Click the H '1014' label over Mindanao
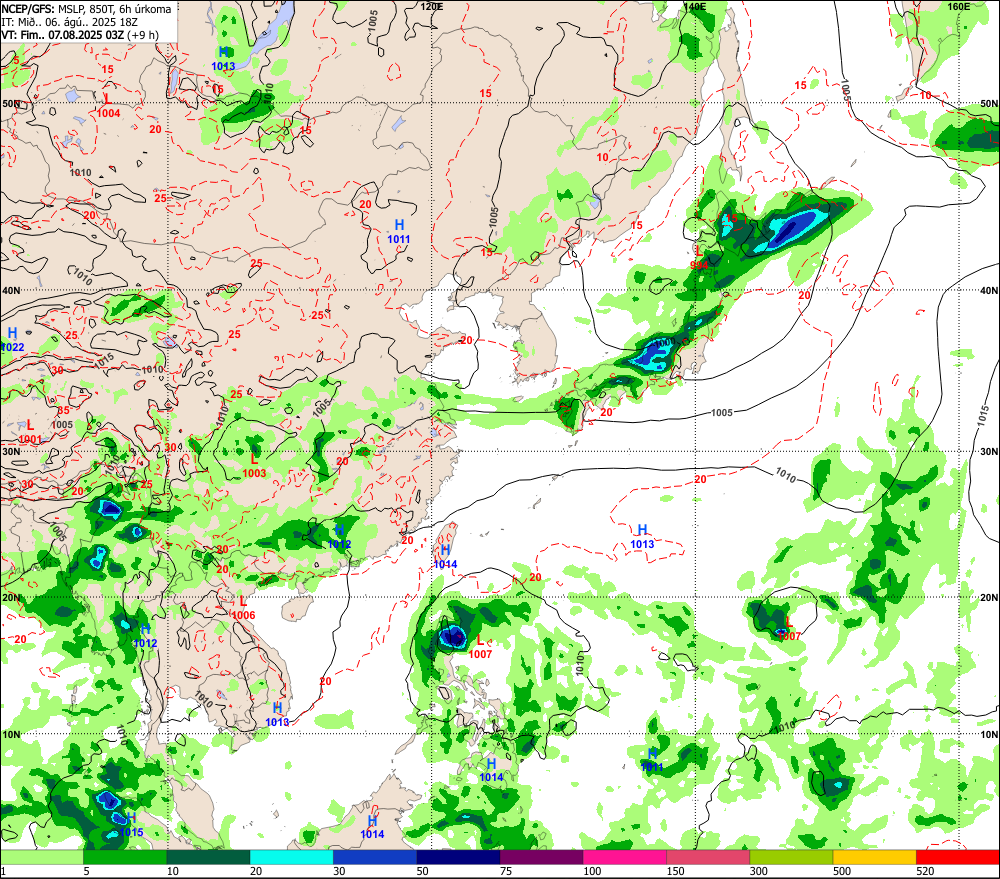 [492, 778]
